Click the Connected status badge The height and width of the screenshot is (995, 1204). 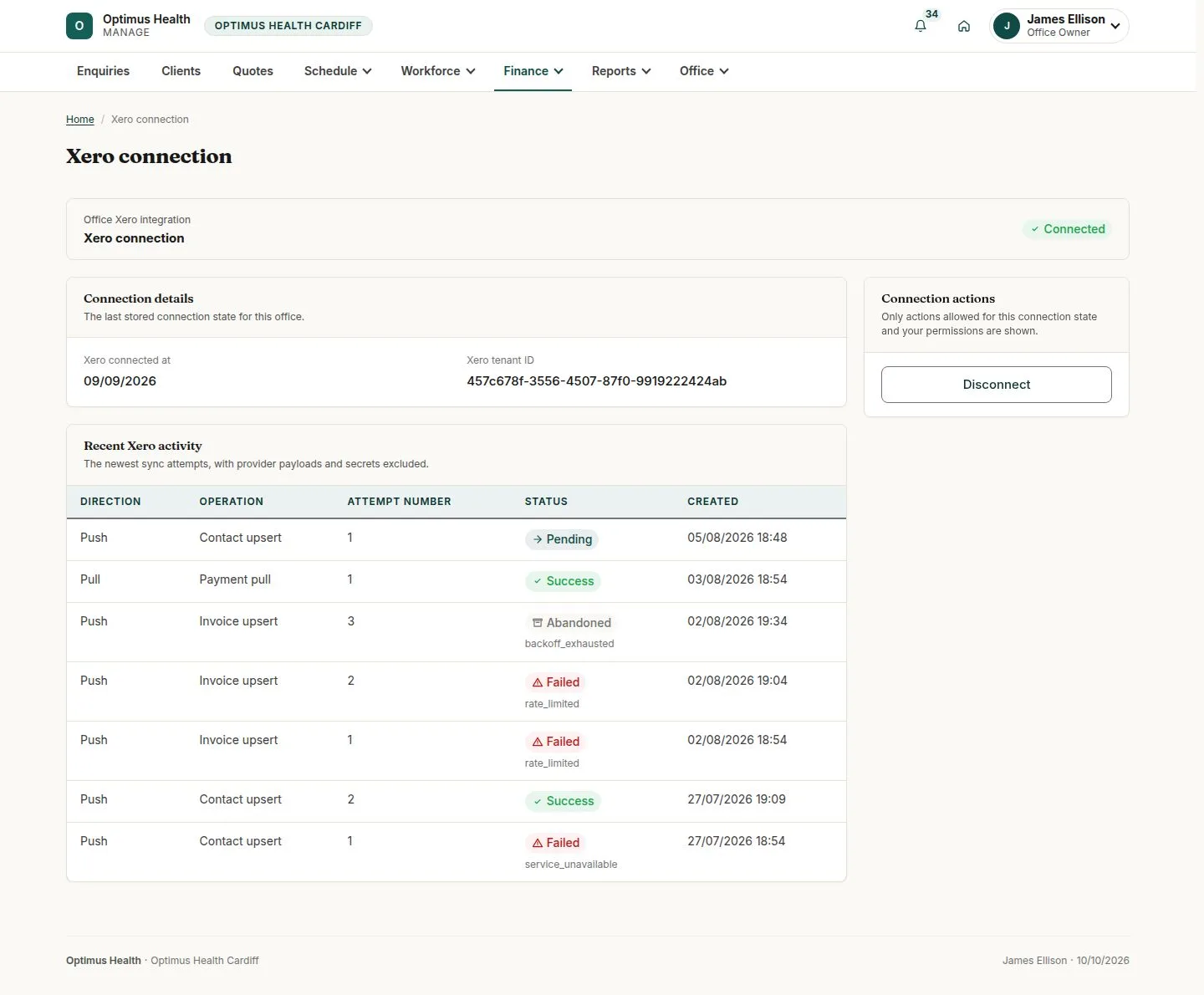pyautogui.click(x=1067, y=229)
